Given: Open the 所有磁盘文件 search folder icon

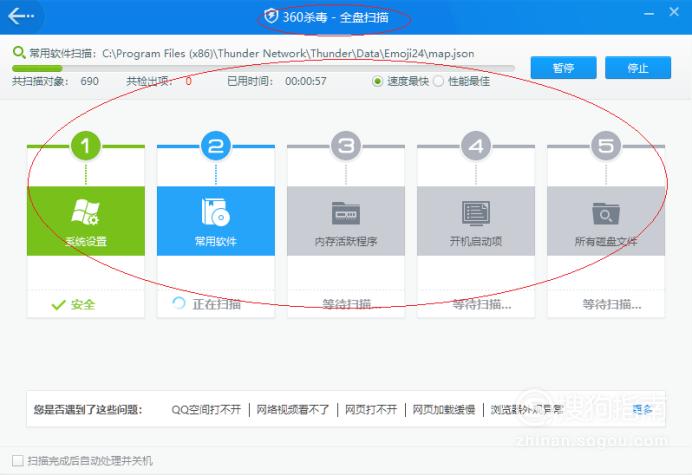Looking at the screenshot, I should click(606, 213).
